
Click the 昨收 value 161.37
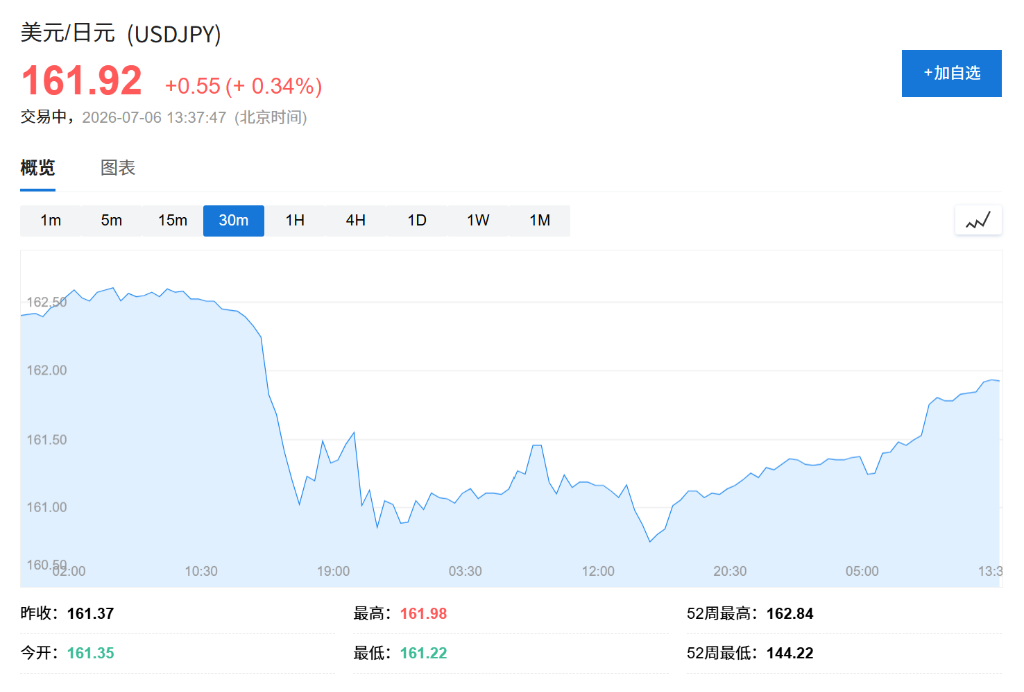(x=91, y=614)
